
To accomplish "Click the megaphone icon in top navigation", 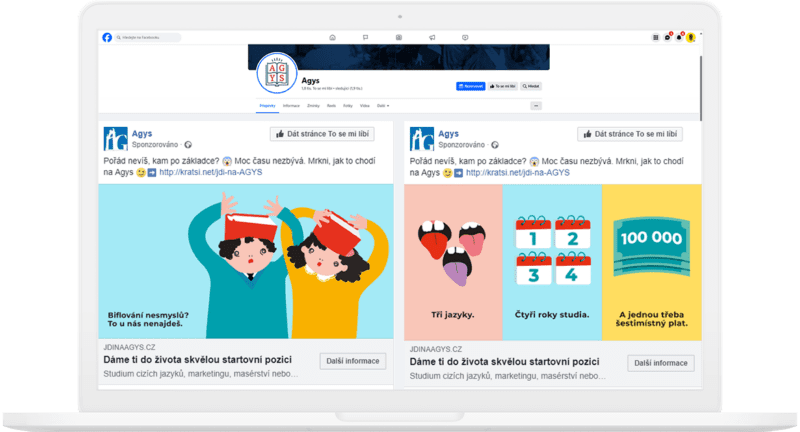I will point(432,37).
